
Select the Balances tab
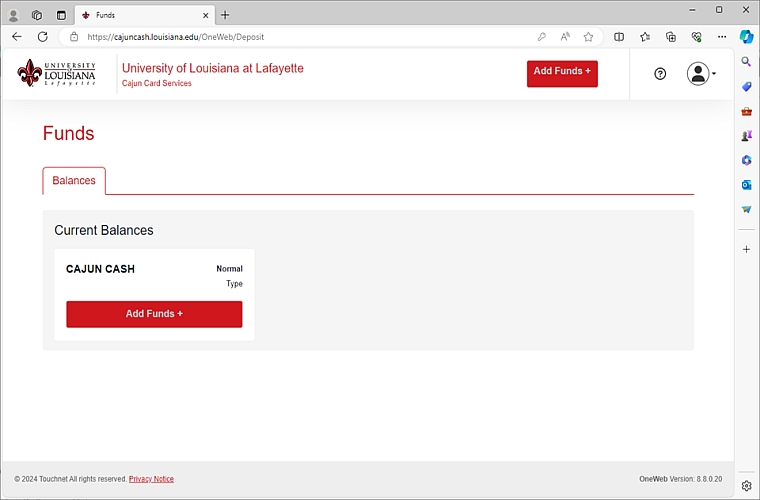click(74, 181)
